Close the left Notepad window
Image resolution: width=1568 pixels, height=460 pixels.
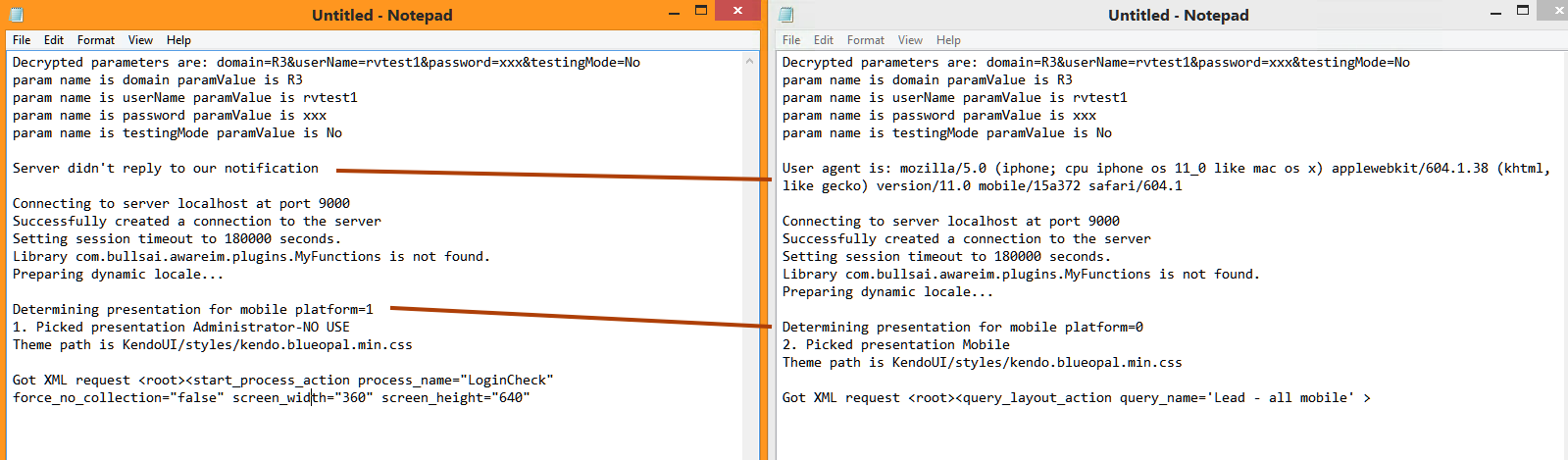click(x=737, y=11)
